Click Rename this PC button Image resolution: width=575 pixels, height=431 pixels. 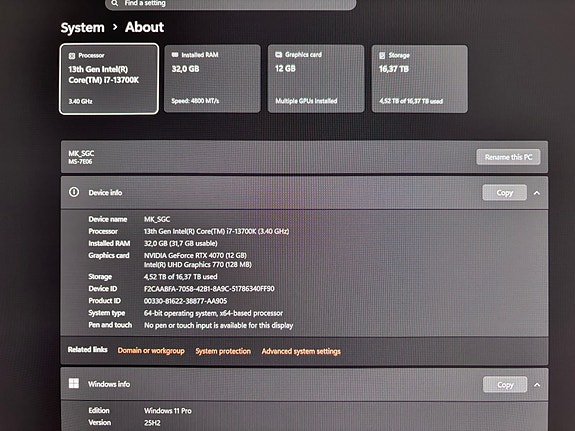(x=508, y=157)
